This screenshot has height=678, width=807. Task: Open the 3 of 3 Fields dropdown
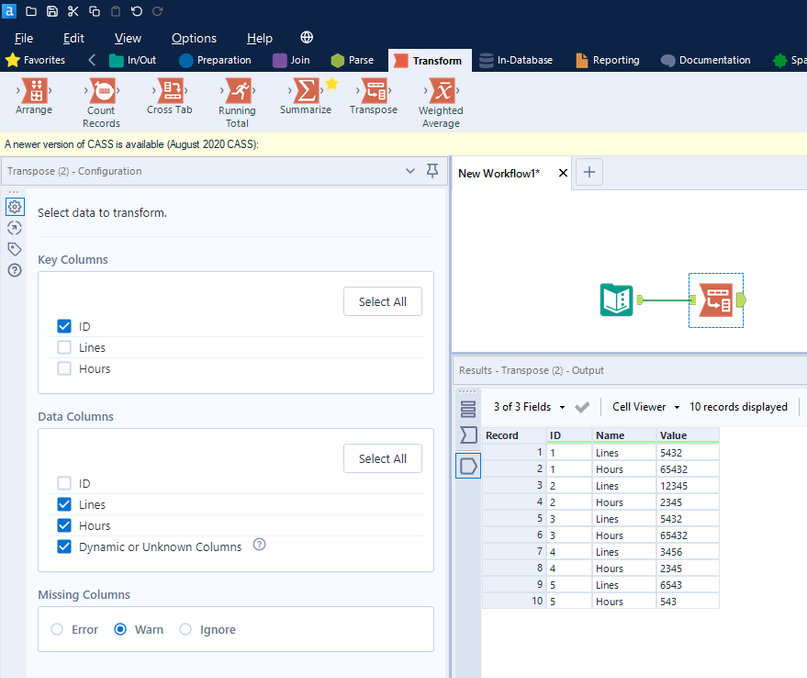(x=530, y=407)
